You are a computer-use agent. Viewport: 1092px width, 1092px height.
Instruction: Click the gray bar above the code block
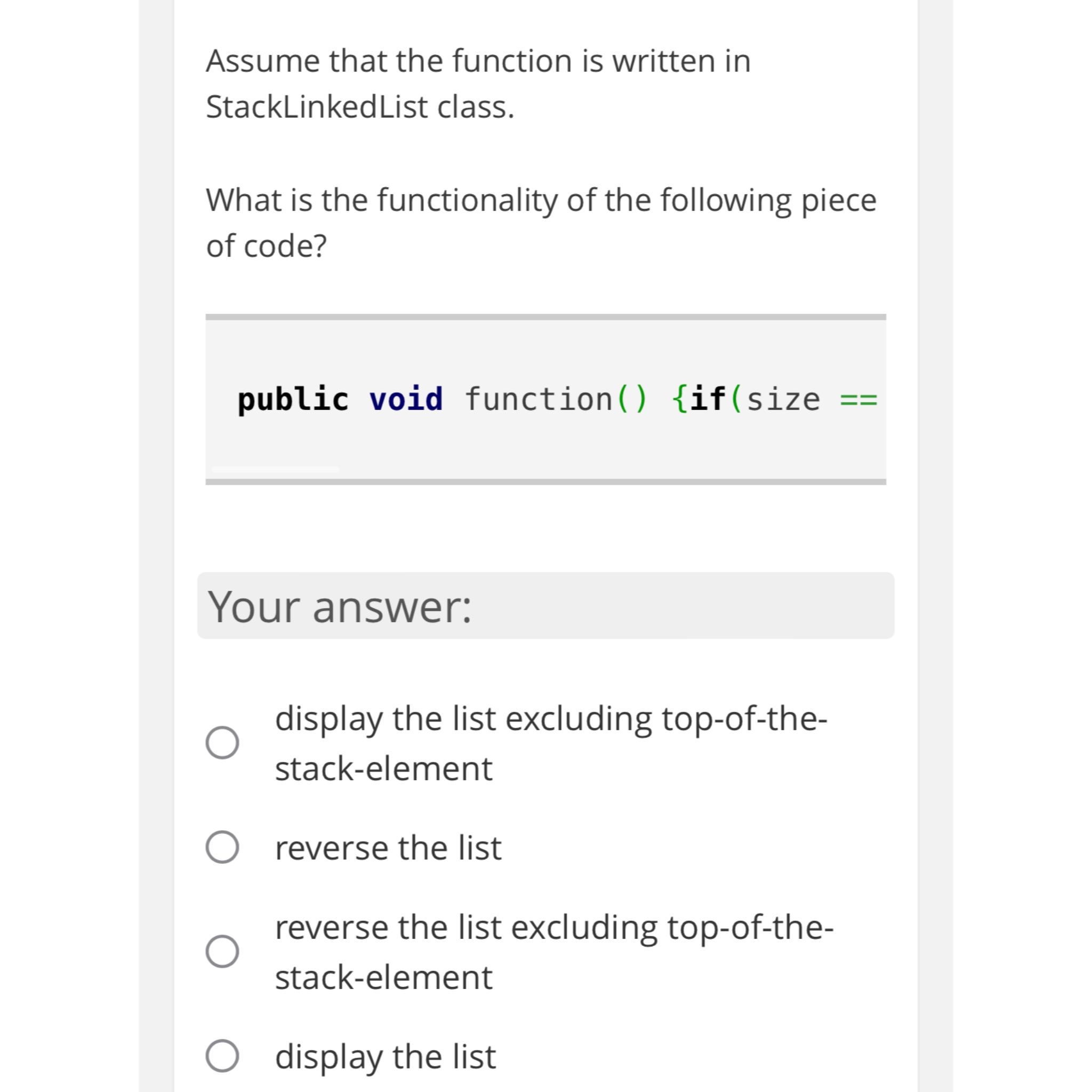click(x=545, y=317)
